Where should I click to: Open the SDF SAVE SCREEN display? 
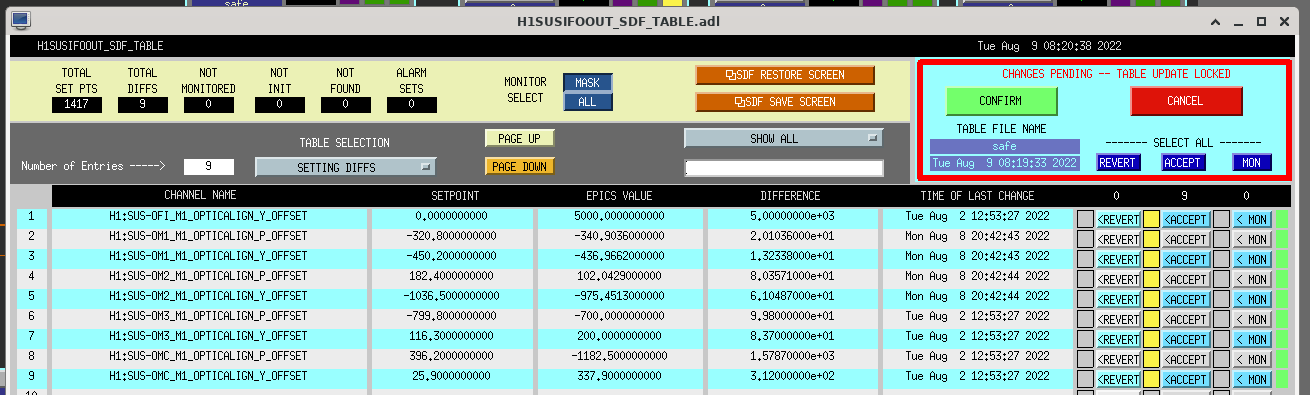785,102
